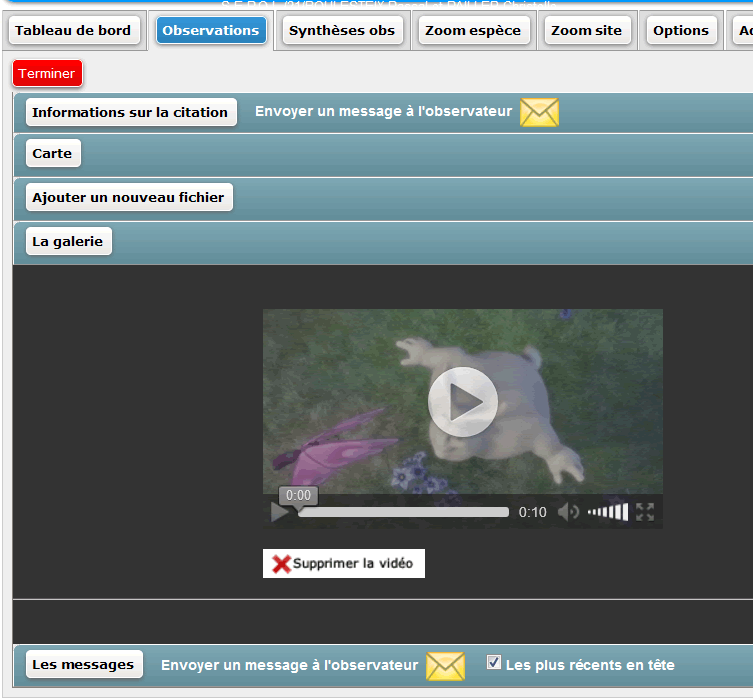Click top 'Envoyer un message à l'observateur' link

[x=383, y=111]
